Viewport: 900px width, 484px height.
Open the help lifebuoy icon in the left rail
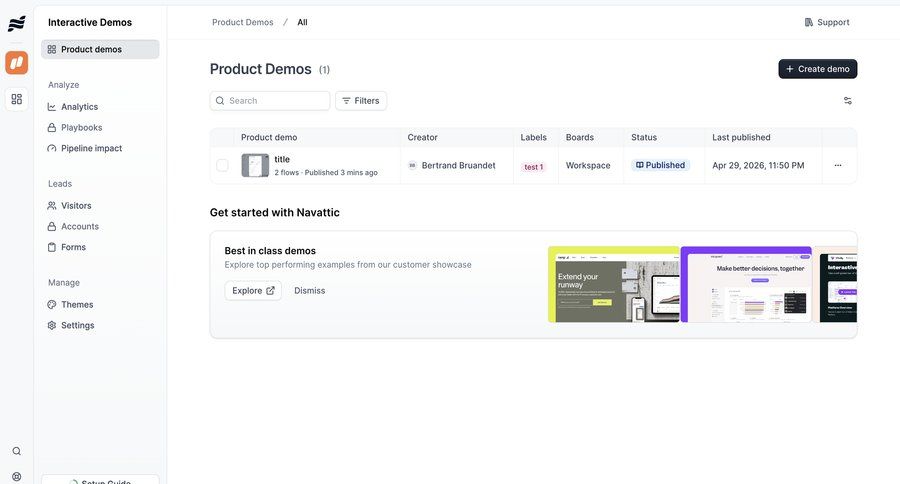click(x=17, y=477)
